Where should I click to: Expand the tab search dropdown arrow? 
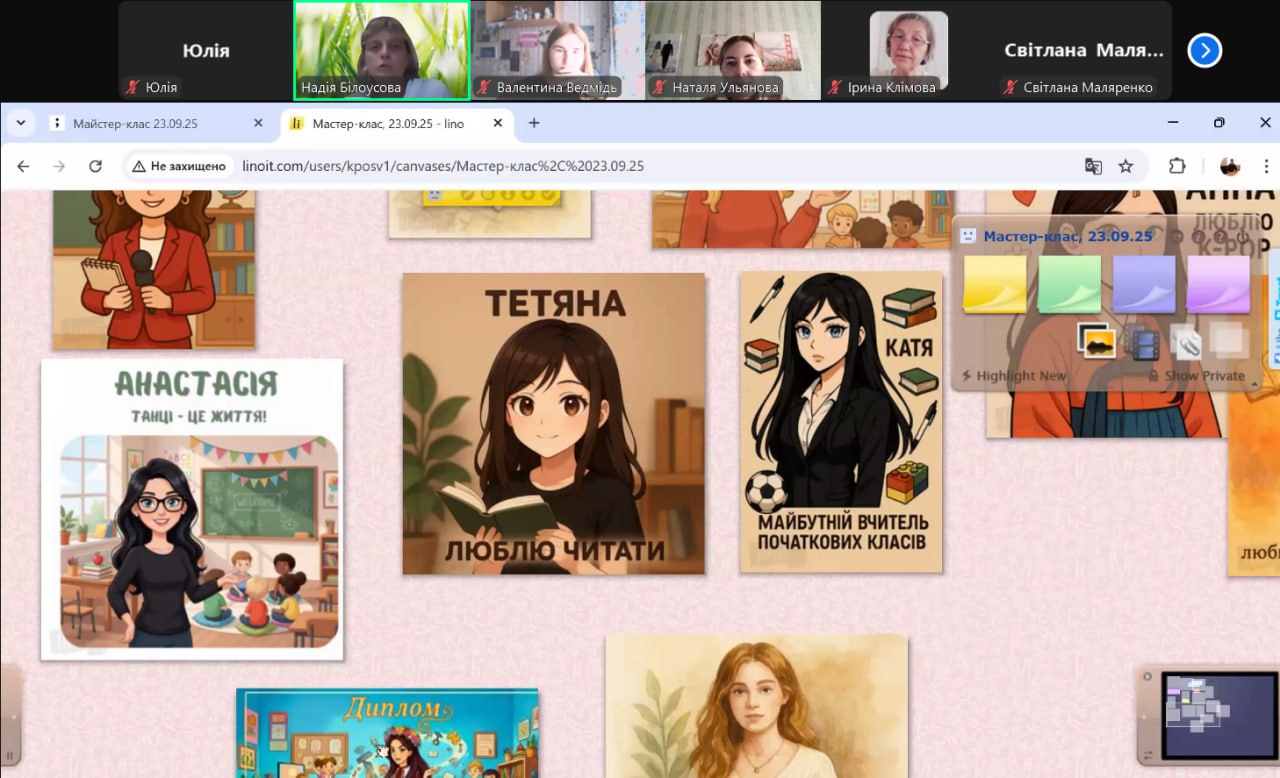(20, 123)
